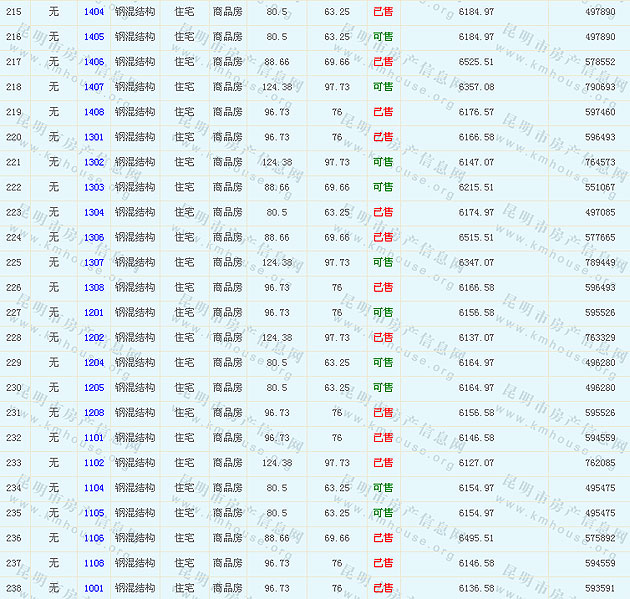The image size is (630, 599).
Task: Select room number 1303
Action: (x=93, y=187)
